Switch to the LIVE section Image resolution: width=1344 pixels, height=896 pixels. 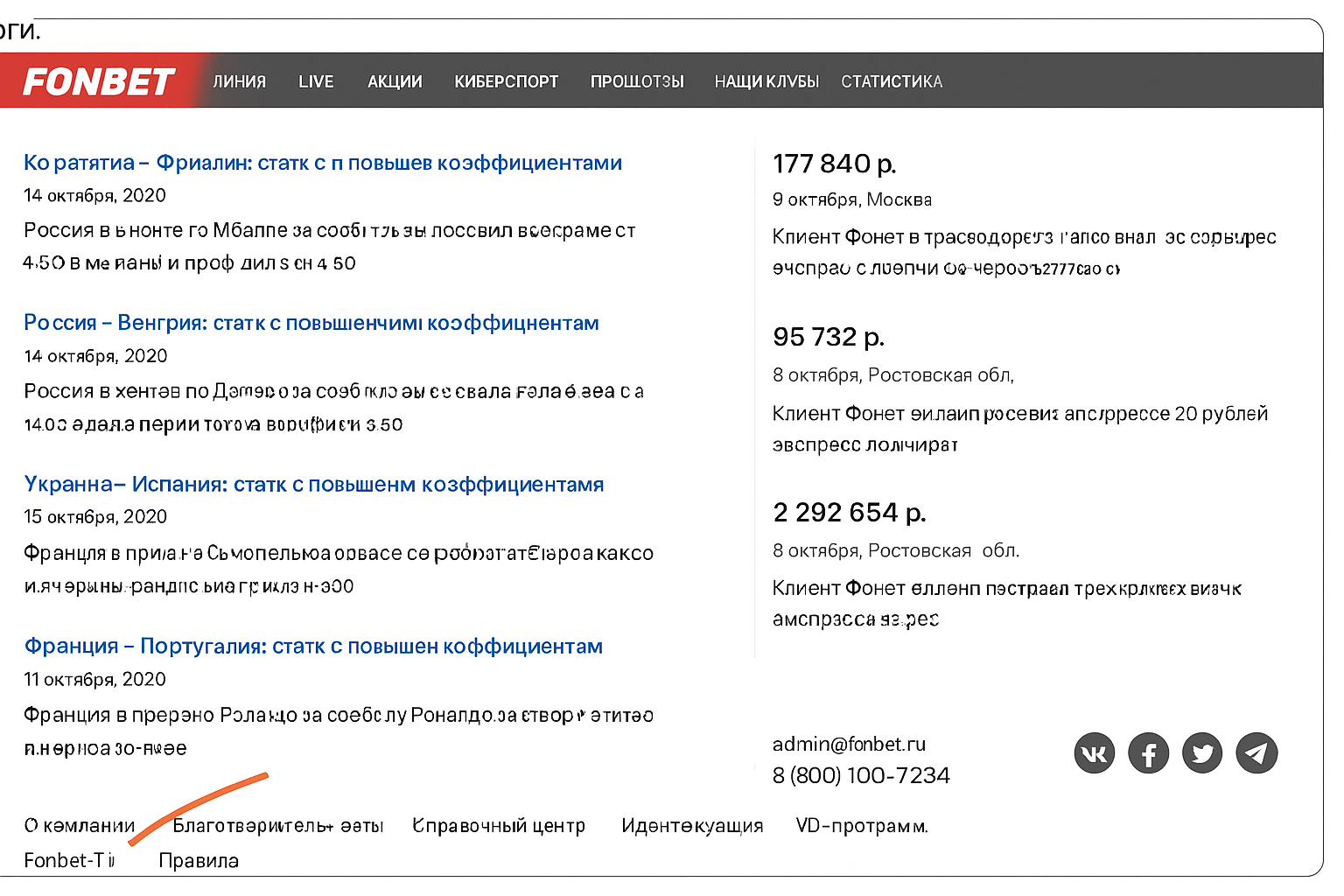point(316,81)
